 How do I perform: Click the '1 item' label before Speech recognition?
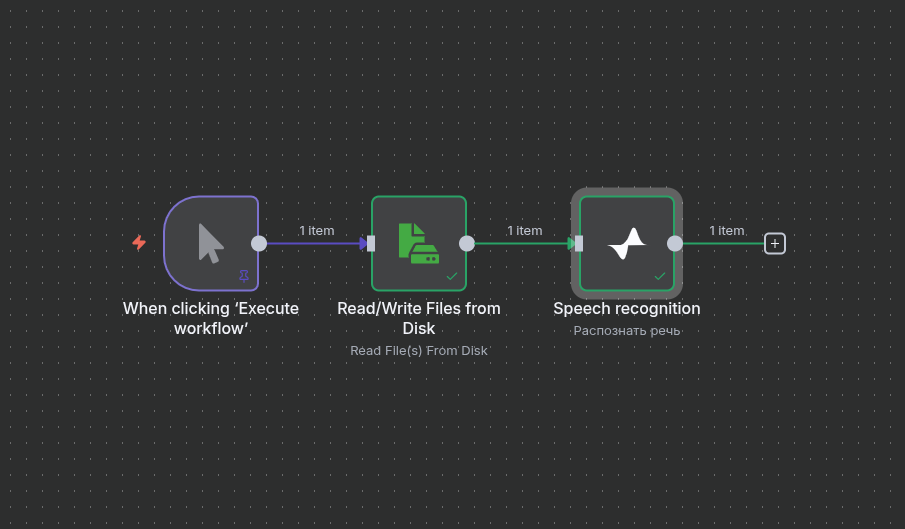click(x=525, y=231)
